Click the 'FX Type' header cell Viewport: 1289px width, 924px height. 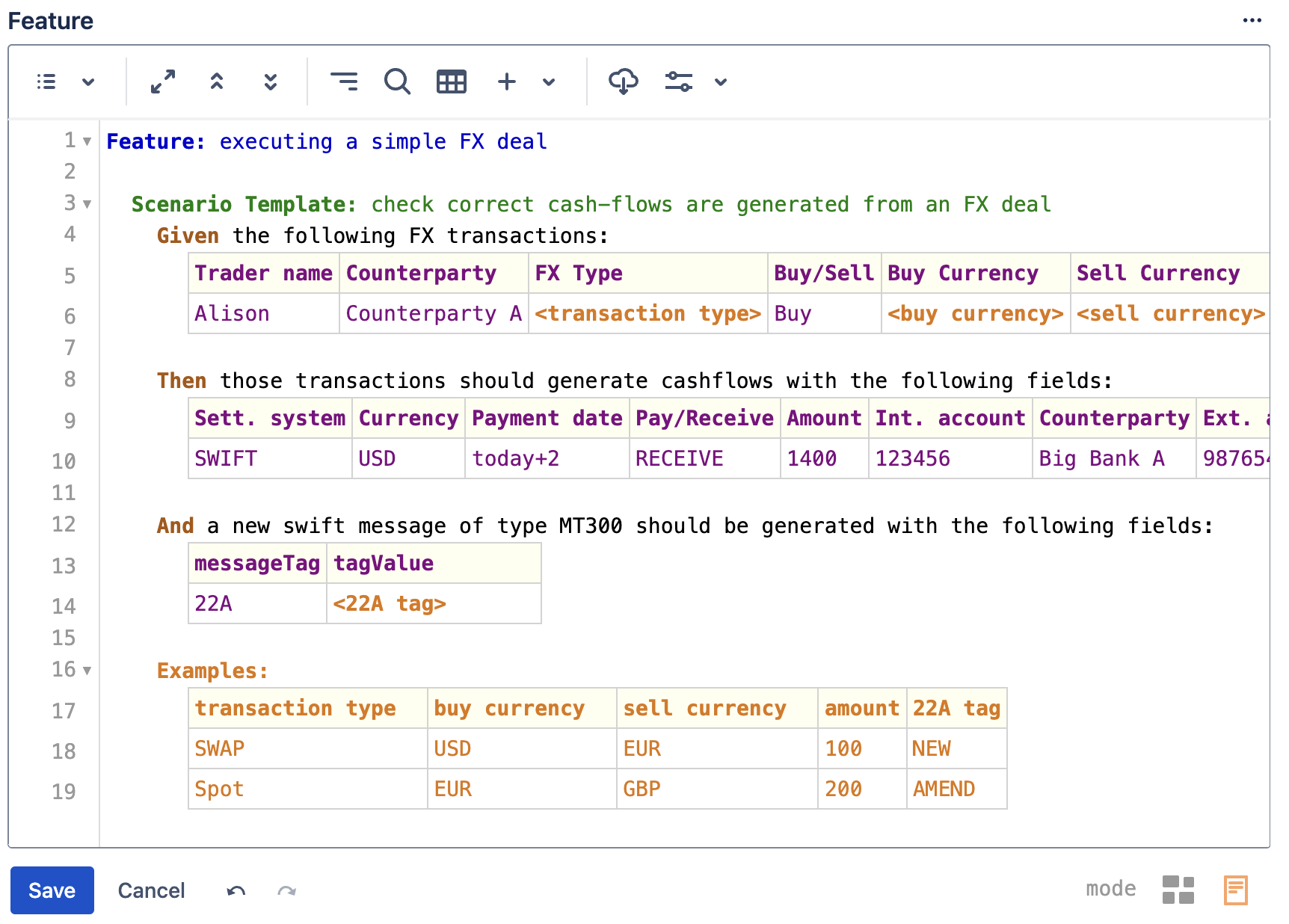648,273
